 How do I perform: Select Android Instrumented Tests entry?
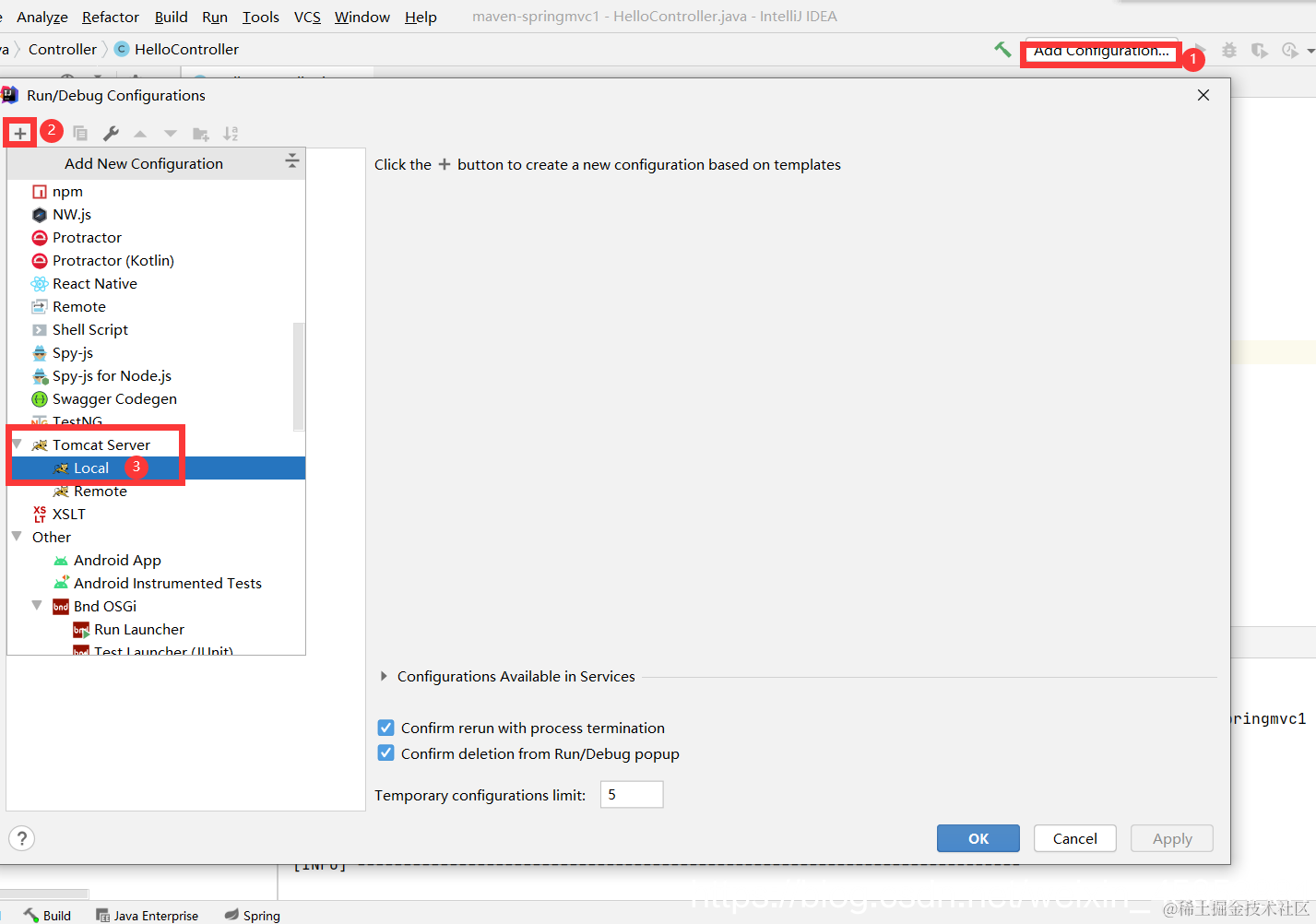pos(156,583)
